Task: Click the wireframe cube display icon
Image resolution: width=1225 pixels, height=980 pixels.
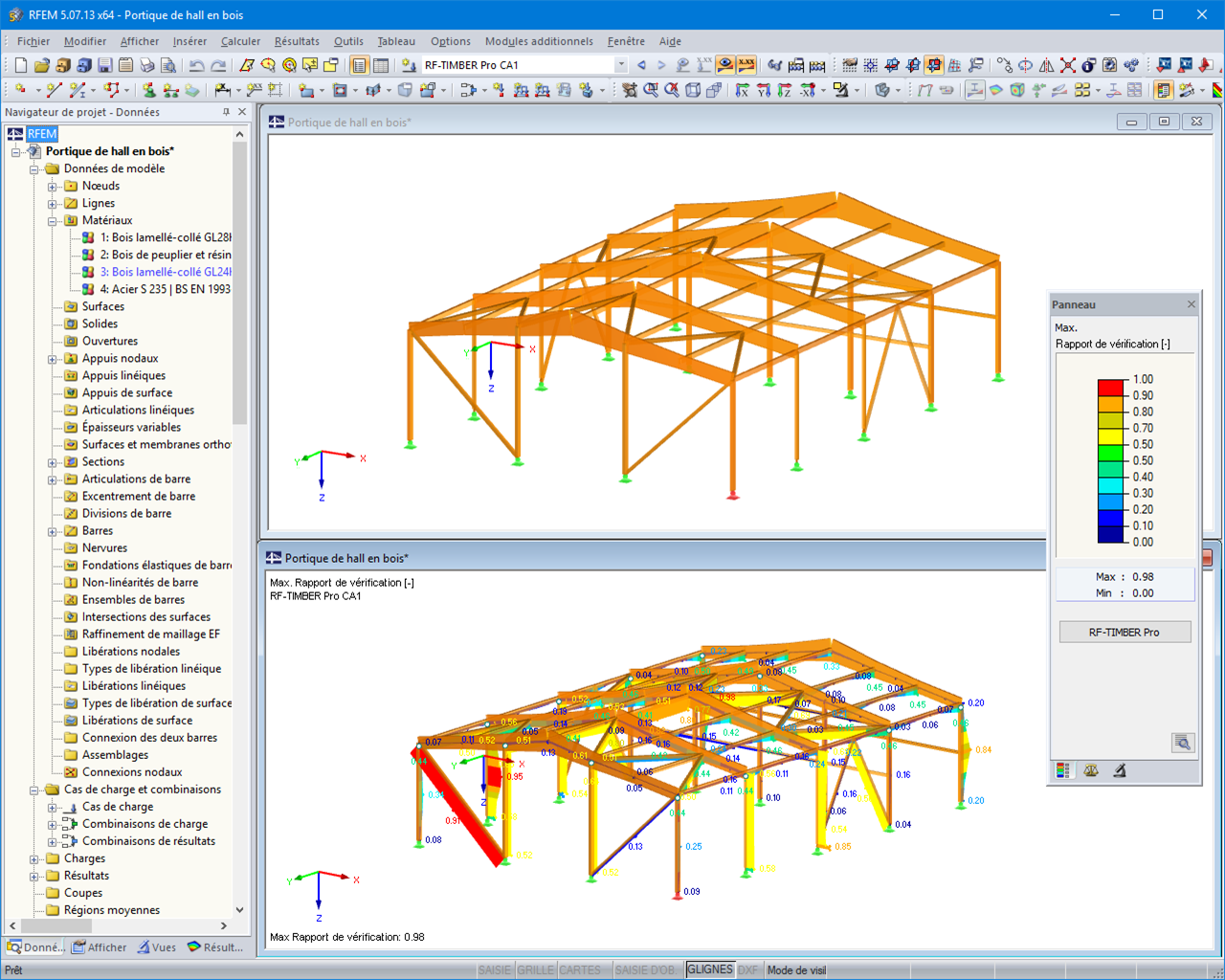Action: pyautogui.click(x=693, y=90)
